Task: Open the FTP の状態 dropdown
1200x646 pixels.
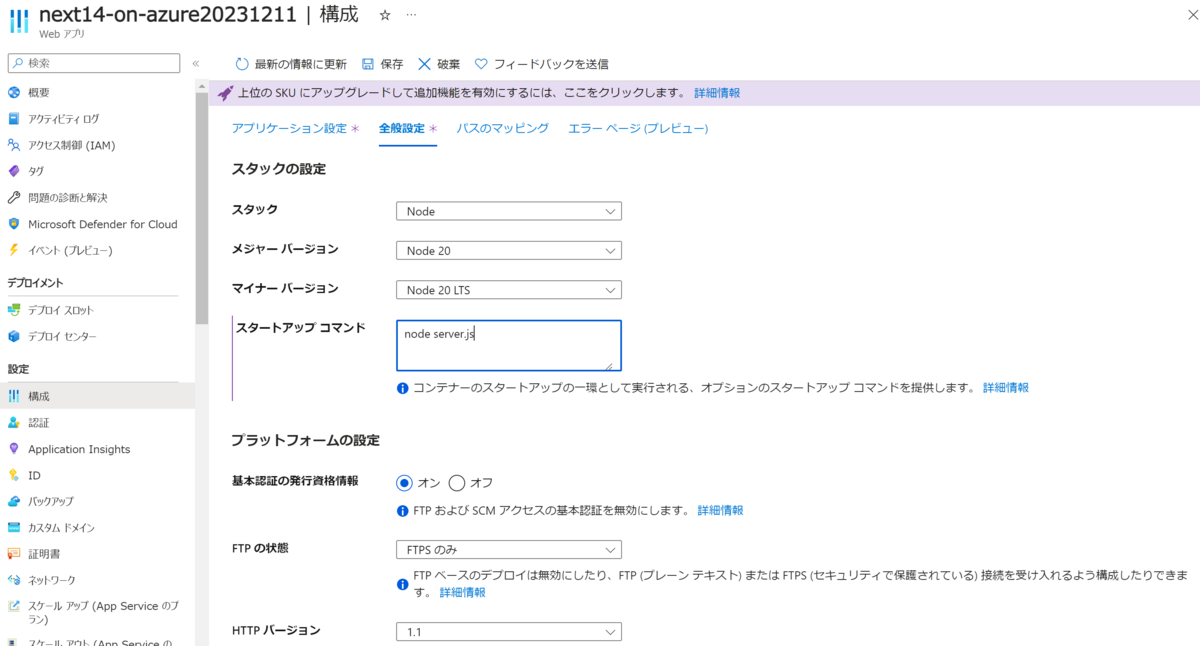Action: 509,549
